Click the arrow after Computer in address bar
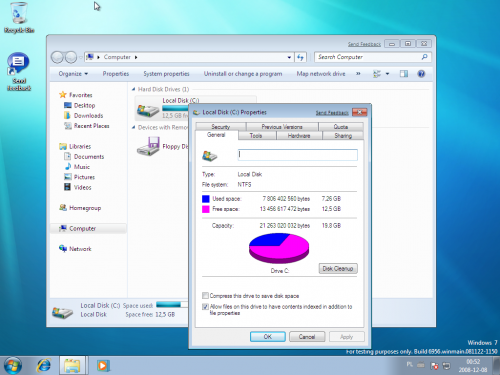 [136, 57]
